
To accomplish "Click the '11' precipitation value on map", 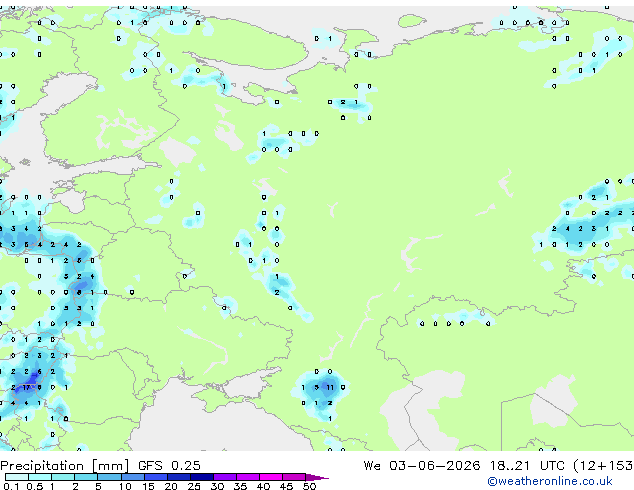I will (330, 387).
